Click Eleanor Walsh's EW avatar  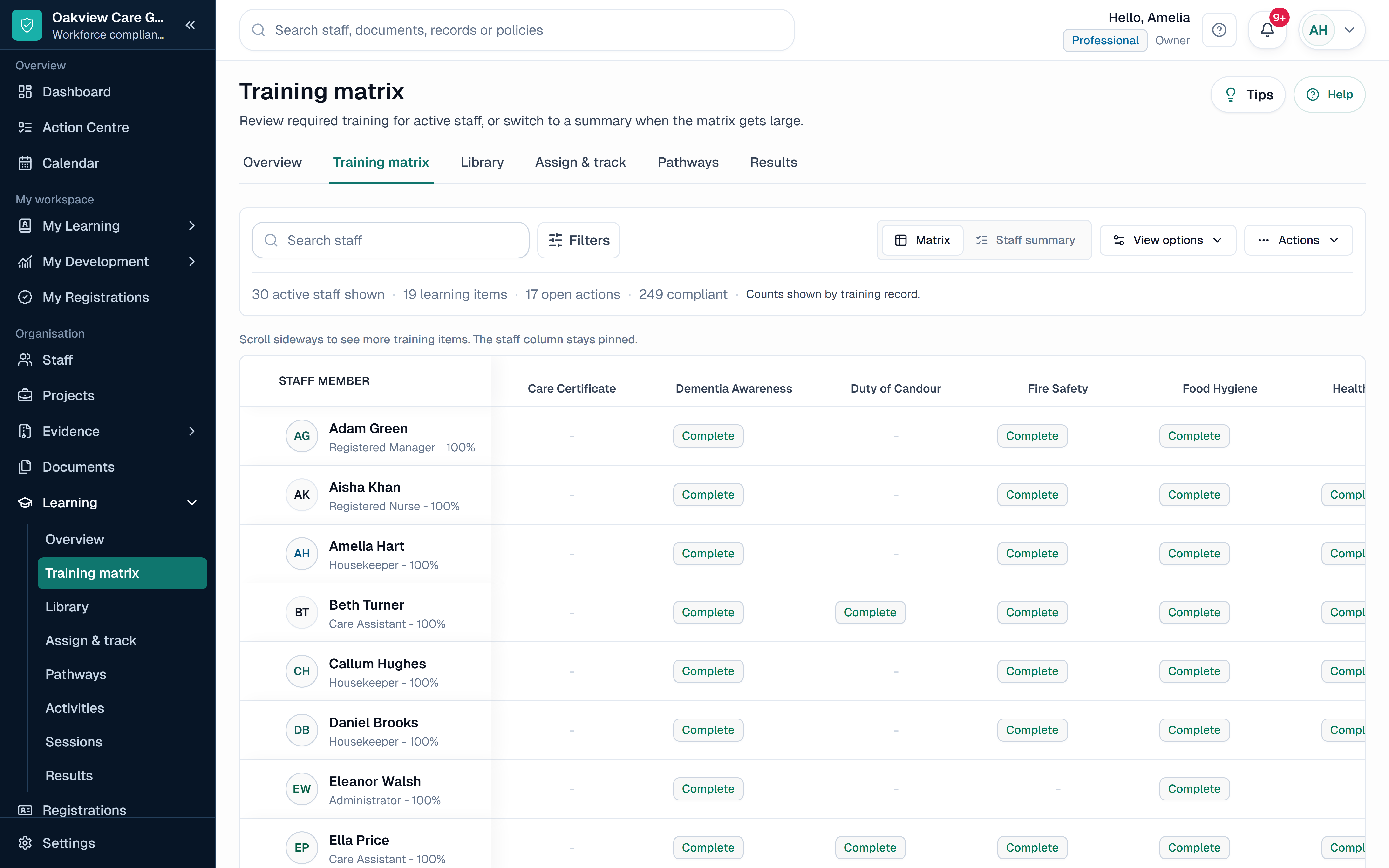point(302,789)
